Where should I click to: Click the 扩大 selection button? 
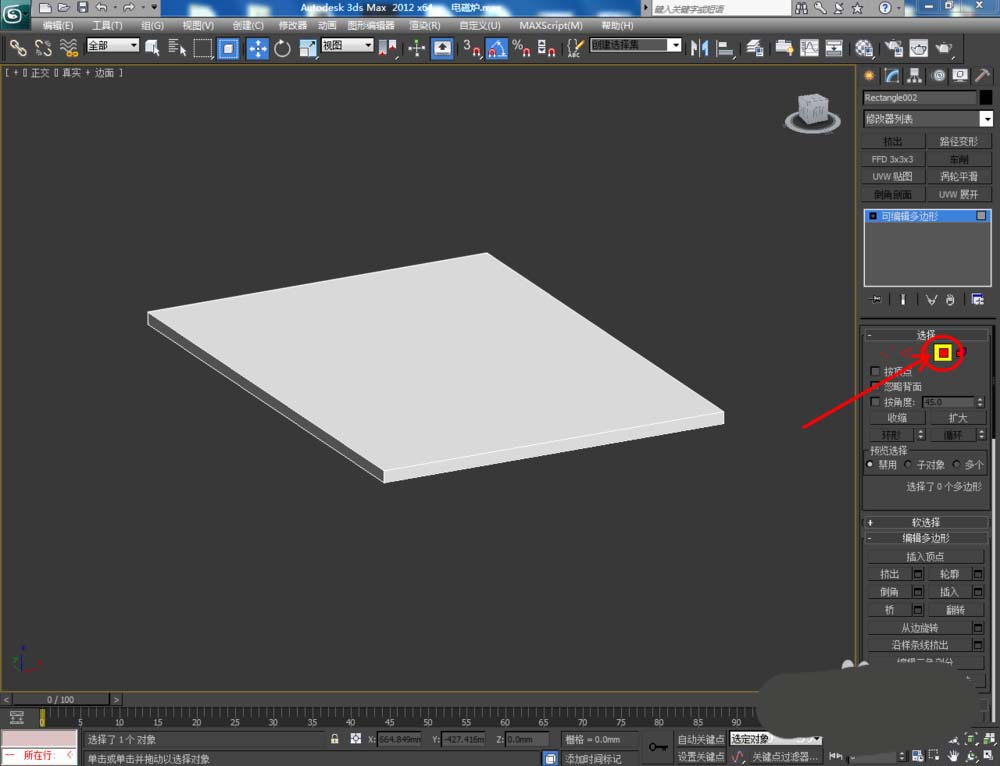957,418
